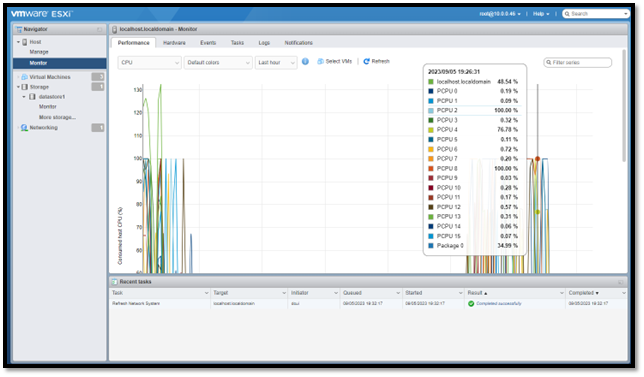
Task: Open the CPU metric dropdown
Action: [150, 62]
